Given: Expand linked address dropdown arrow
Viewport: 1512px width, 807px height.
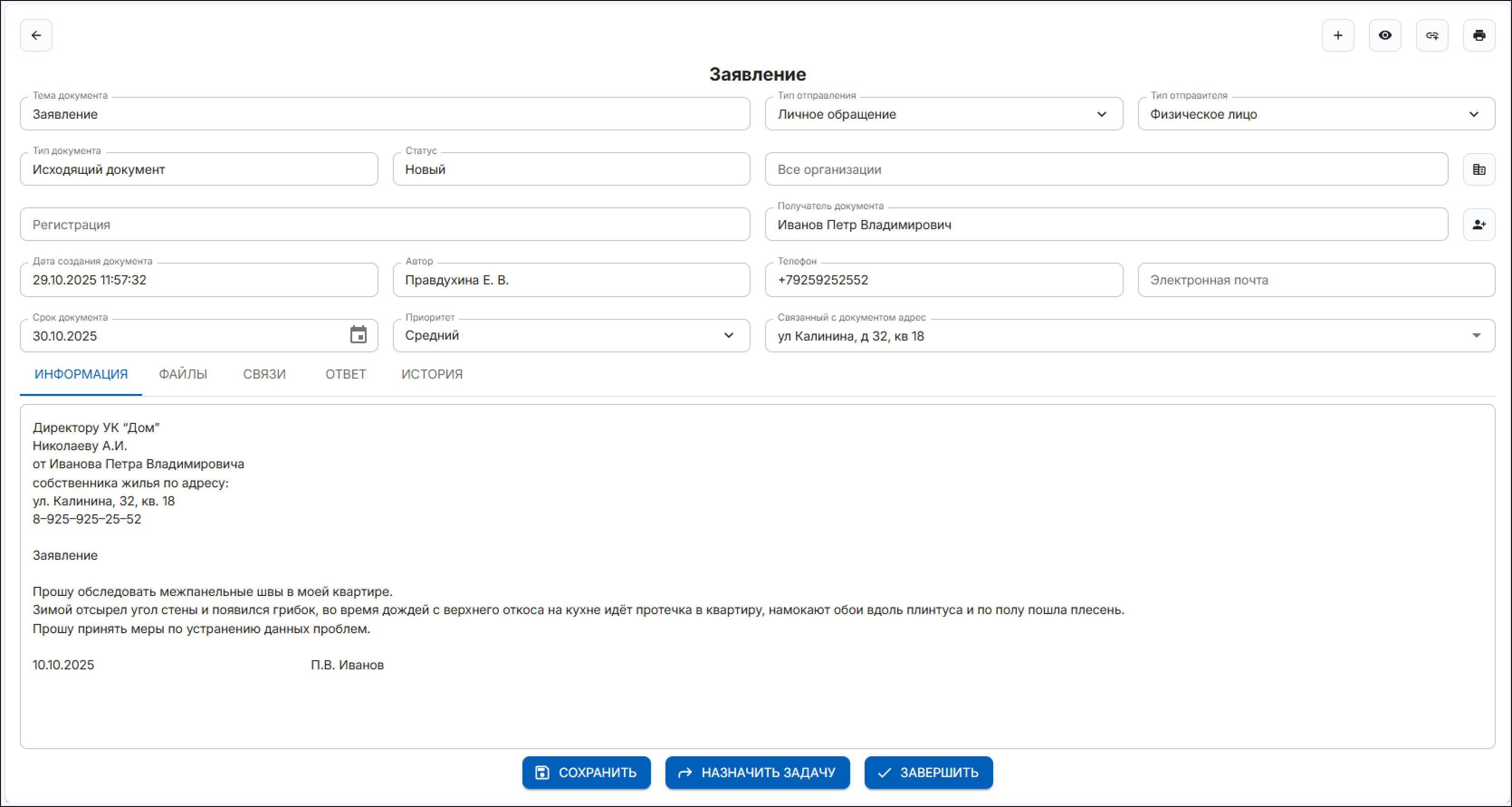Looking at the screenshot, I should click(x=1476, y=335).
